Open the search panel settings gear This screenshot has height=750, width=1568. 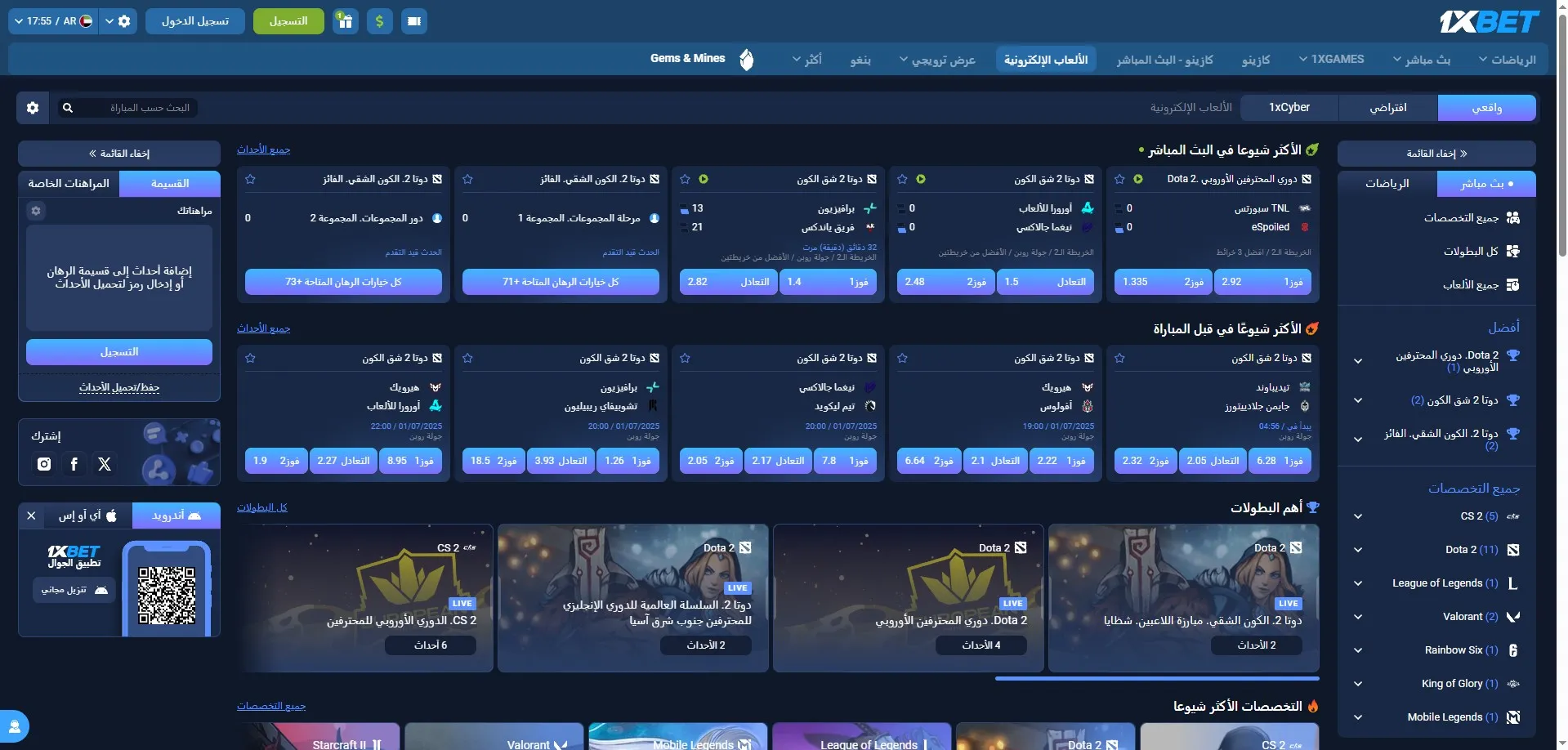pos(33,108)
